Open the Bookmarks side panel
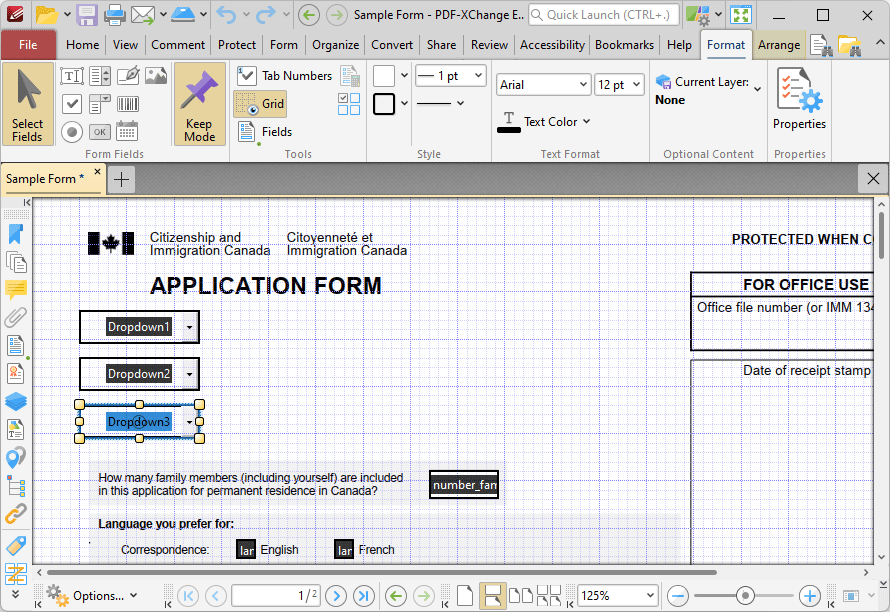 click(x=15, y=235)
